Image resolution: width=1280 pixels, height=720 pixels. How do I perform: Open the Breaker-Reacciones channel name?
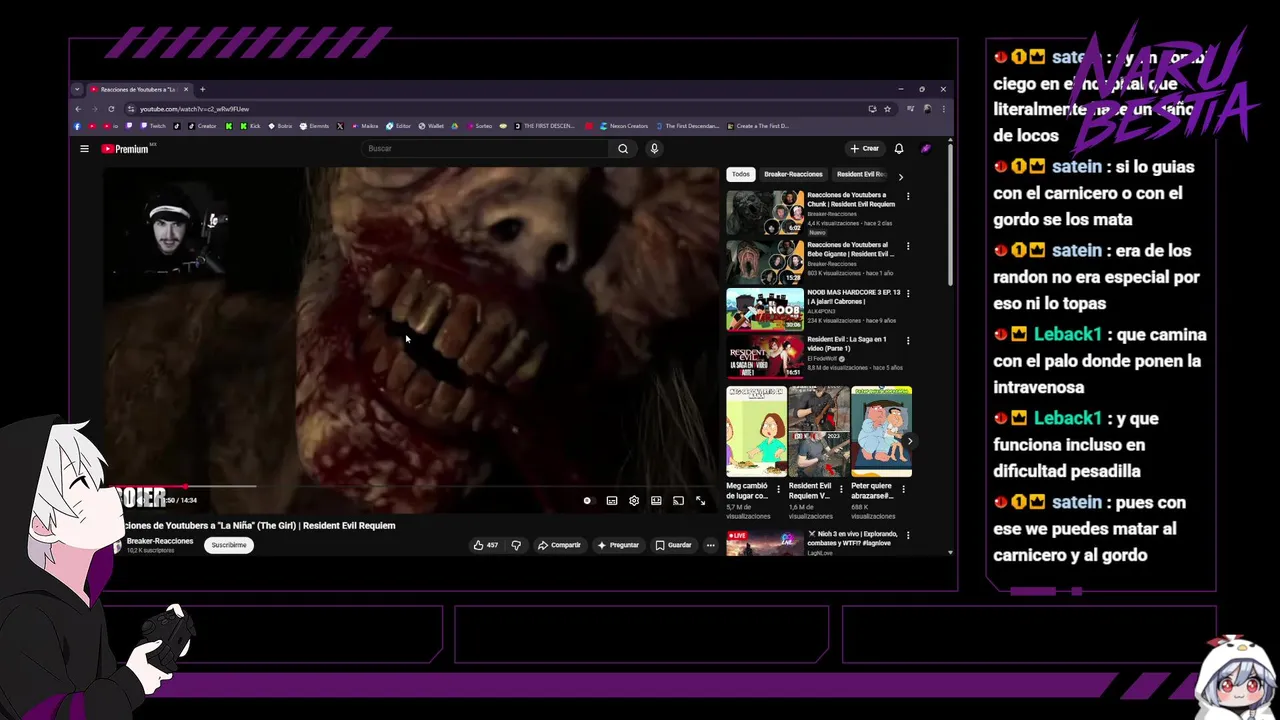[160, 541]
